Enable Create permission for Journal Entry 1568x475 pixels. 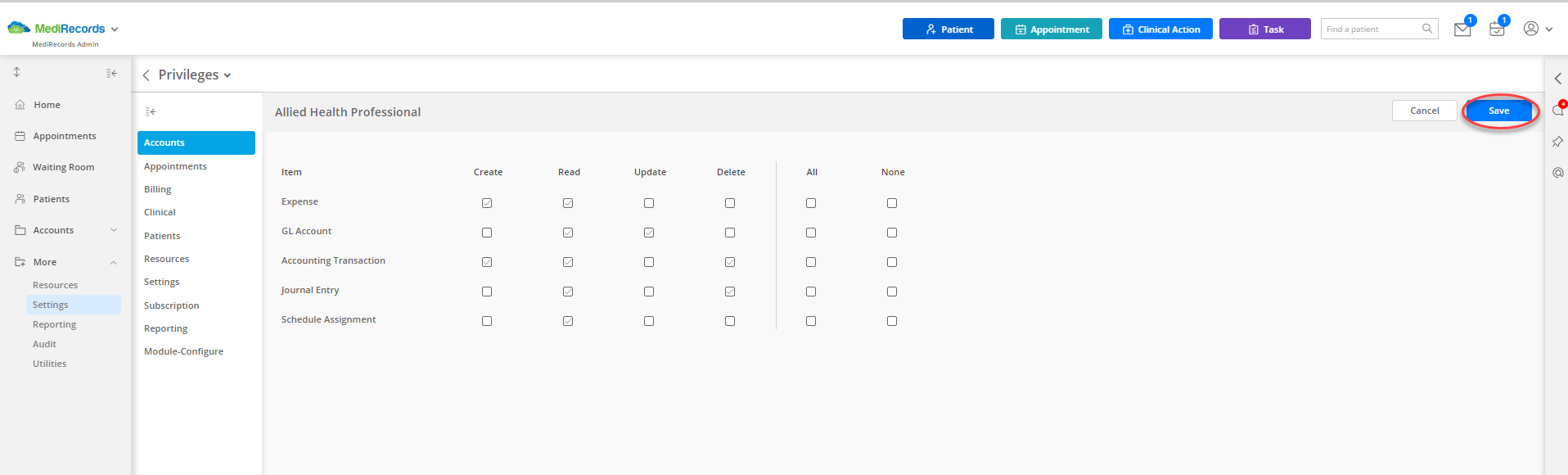point(487,292)
